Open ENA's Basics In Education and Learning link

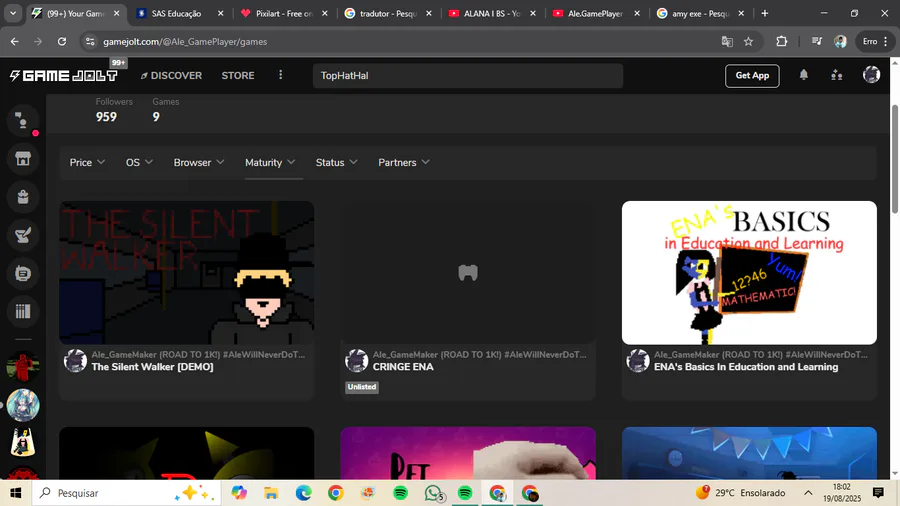(x=746, y=367)
